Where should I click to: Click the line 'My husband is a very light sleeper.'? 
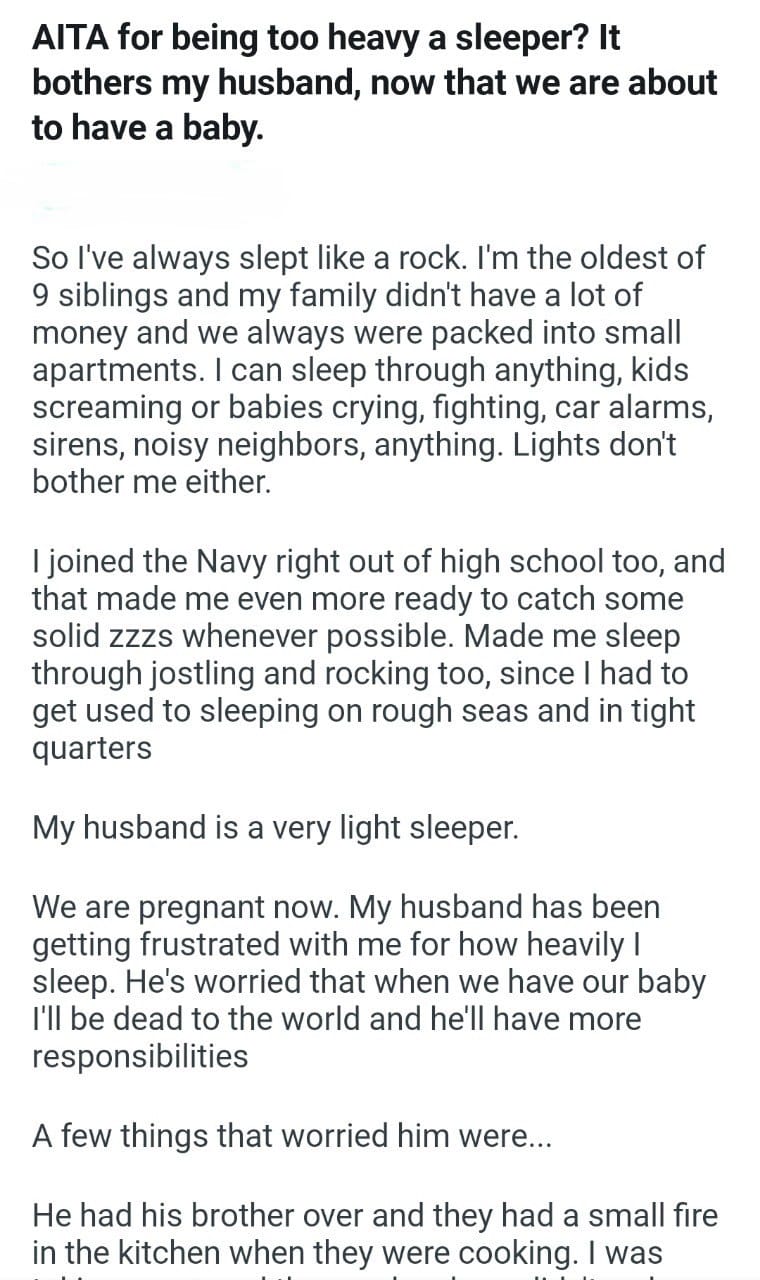tap(275, 828)
